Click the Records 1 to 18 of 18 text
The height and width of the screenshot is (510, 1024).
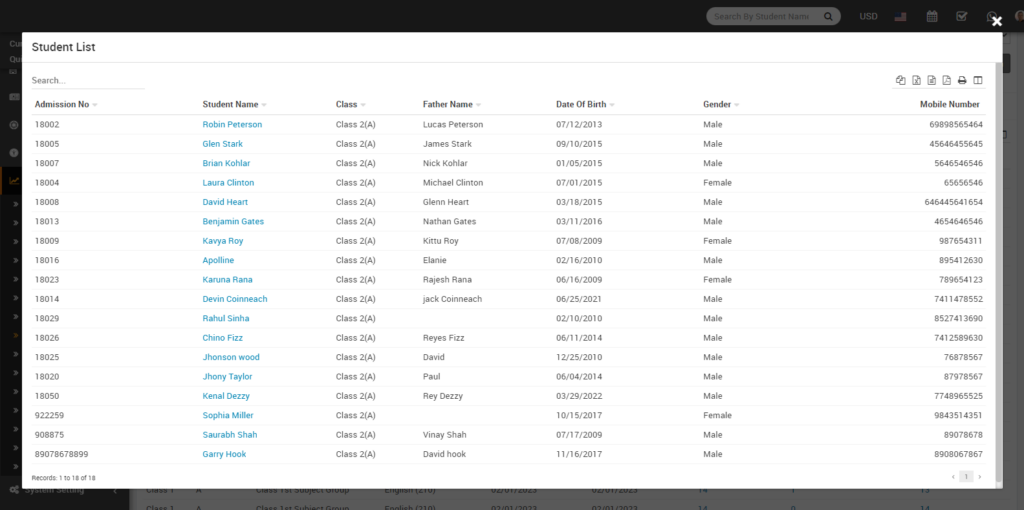coord(63,478)
